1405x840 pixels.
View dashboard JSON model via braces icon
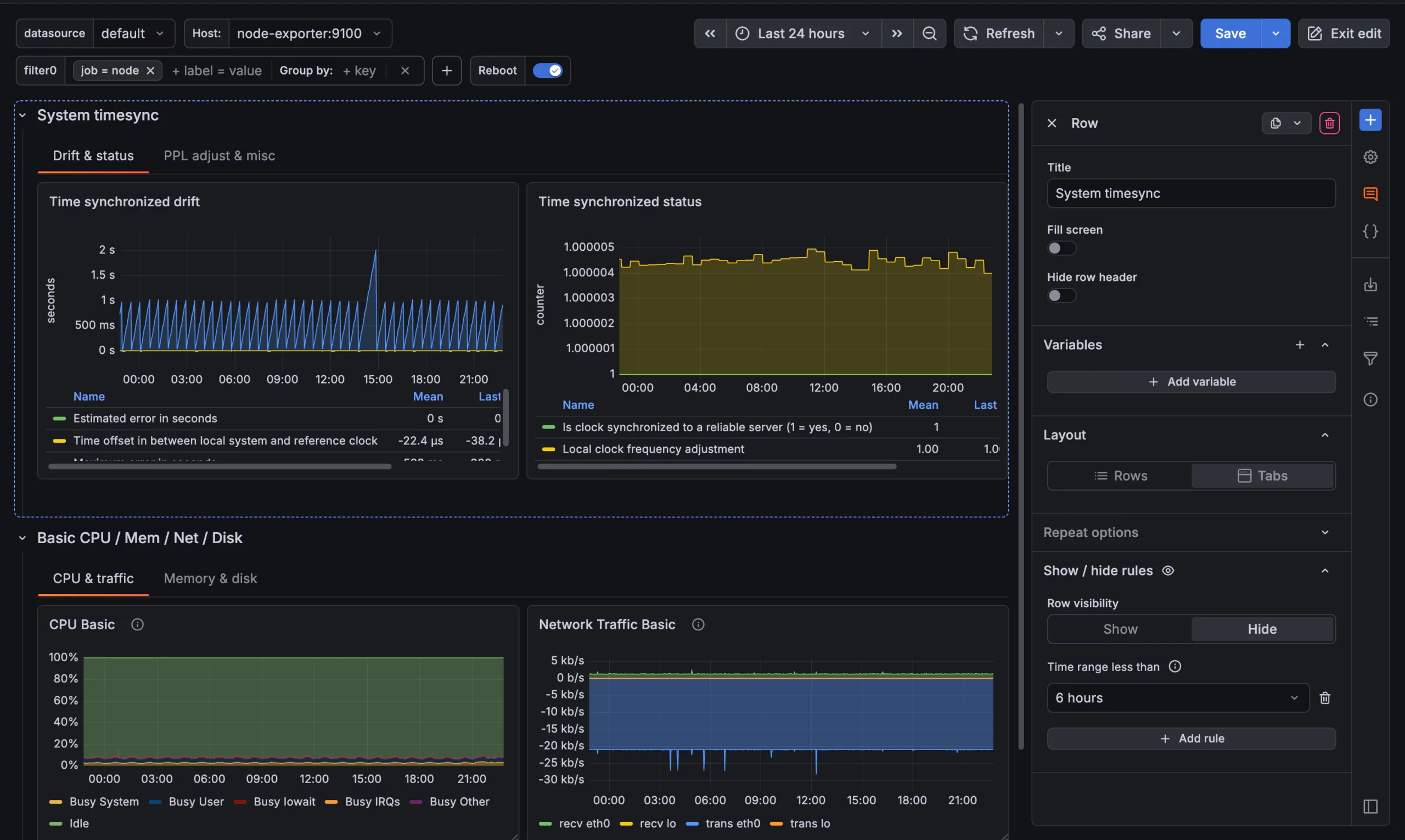[1371, 231]
